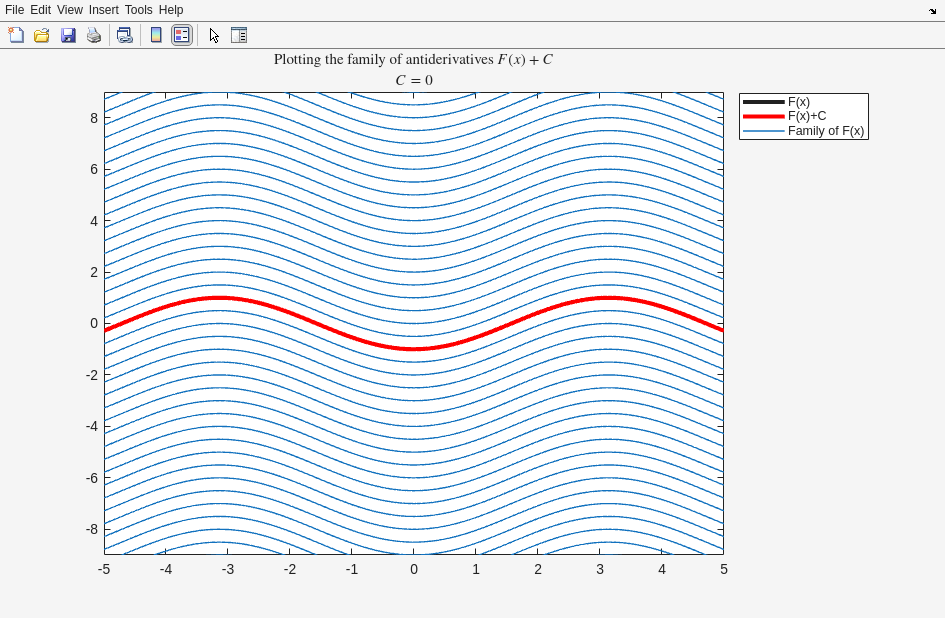Expand the View menu

click(69, 10)
